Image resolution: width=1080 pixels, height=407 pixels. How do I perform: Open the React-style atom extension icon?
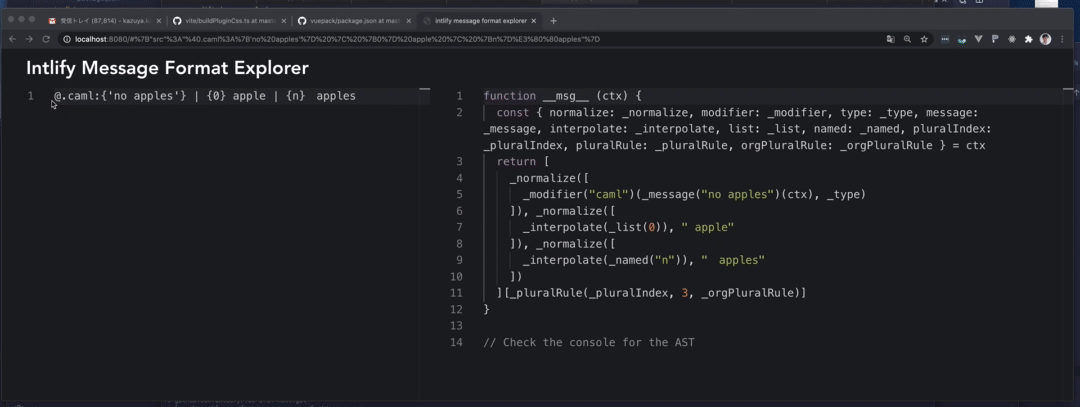[1012, 39]
